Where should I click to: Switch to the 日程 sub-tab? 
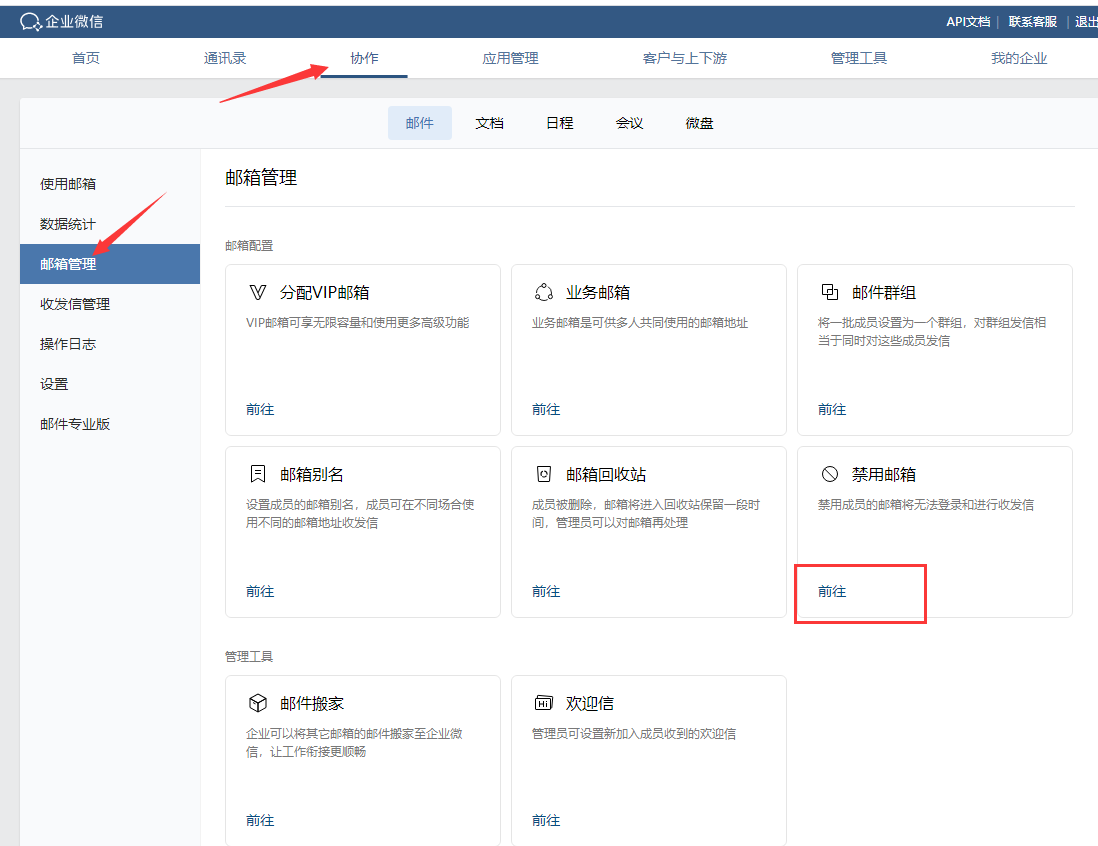click(x=559, y=123)
